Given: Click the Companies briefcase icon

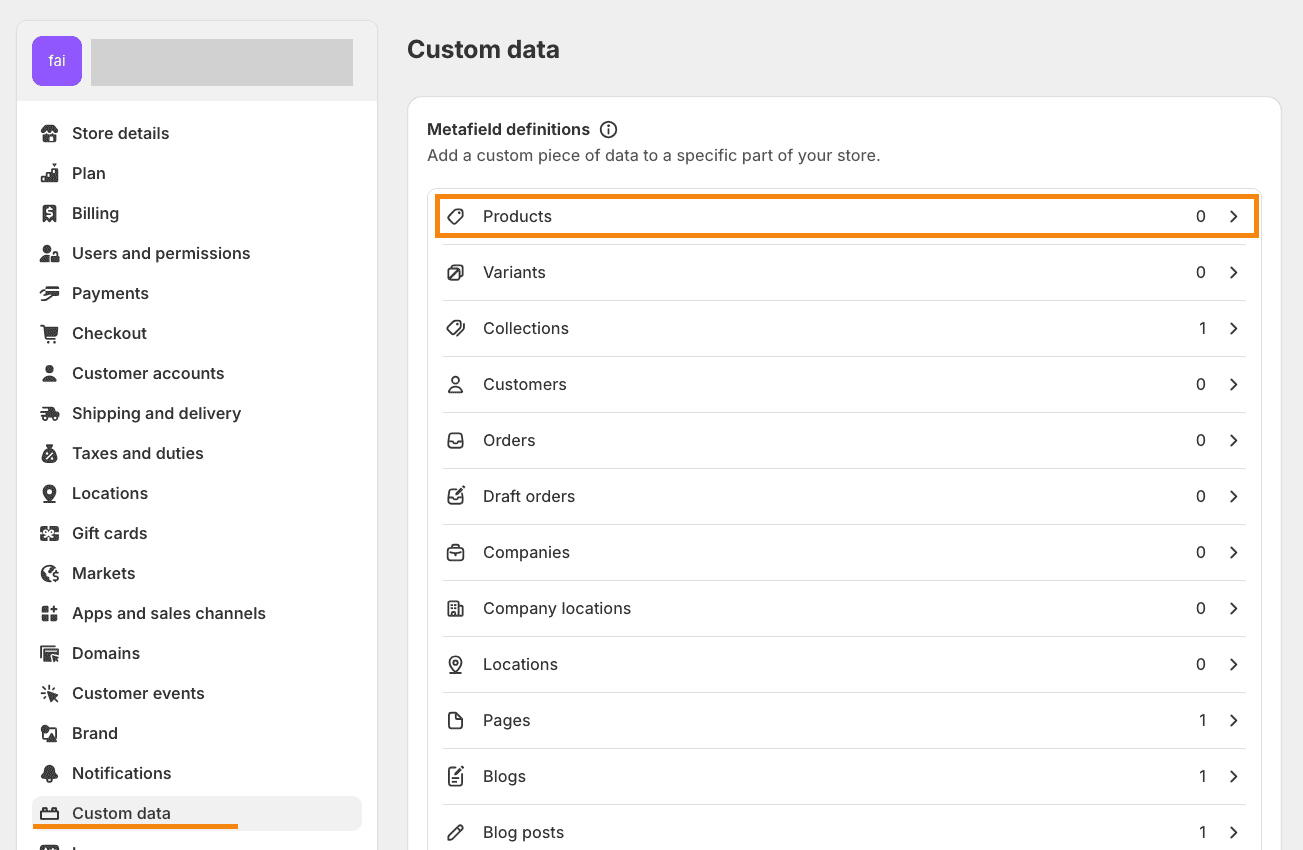Looking at the screenshot, I should point(456,552).
